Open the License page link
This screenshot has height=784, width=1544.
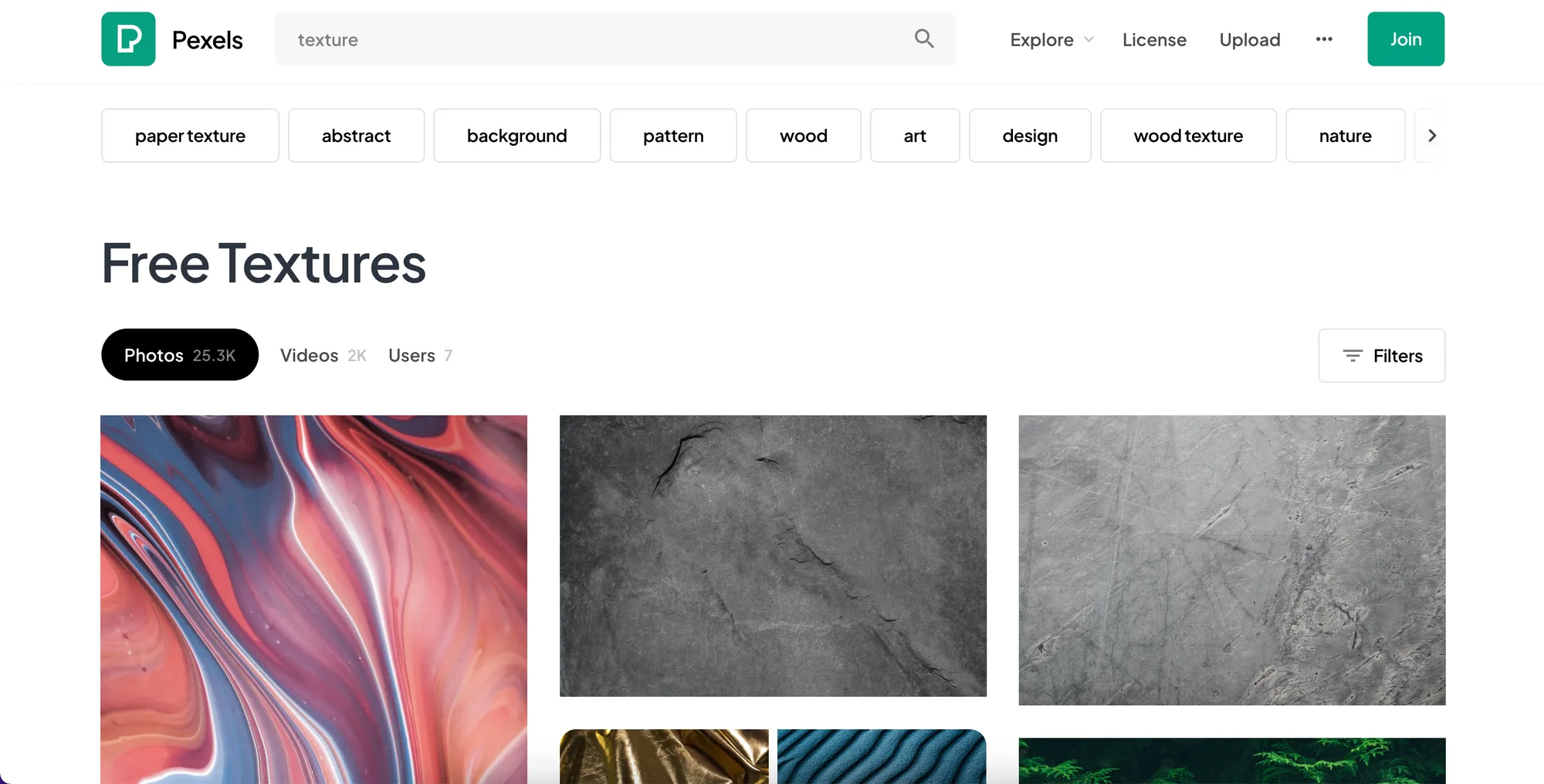[1154, 39]
